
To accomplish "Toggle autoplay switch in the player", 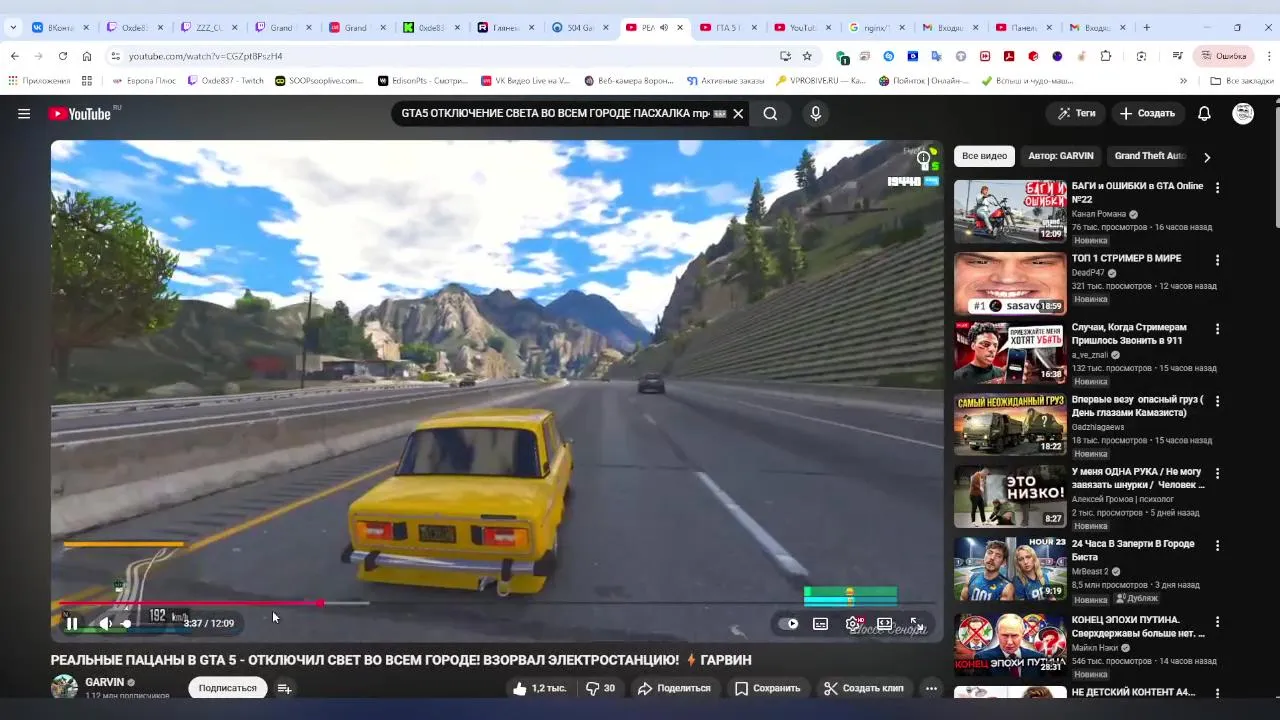I will coord(790,624).
